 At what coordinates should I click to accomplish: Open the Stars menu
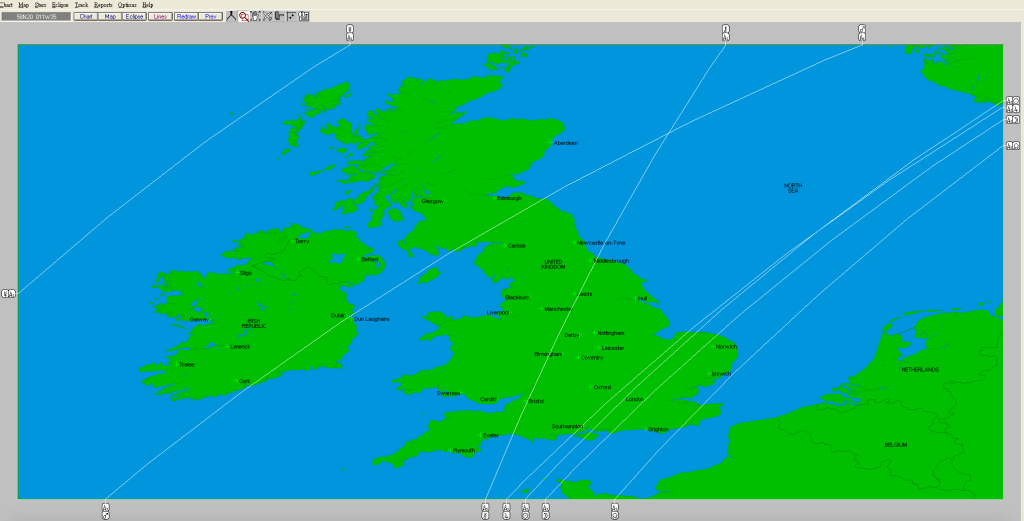point(40,5)
